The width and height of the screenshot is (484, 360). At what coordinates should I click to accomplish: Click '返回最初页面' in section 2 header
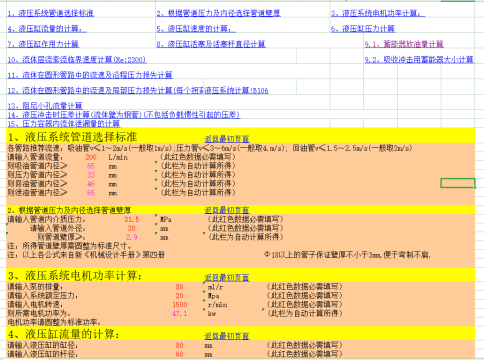(x=227, y=210)
